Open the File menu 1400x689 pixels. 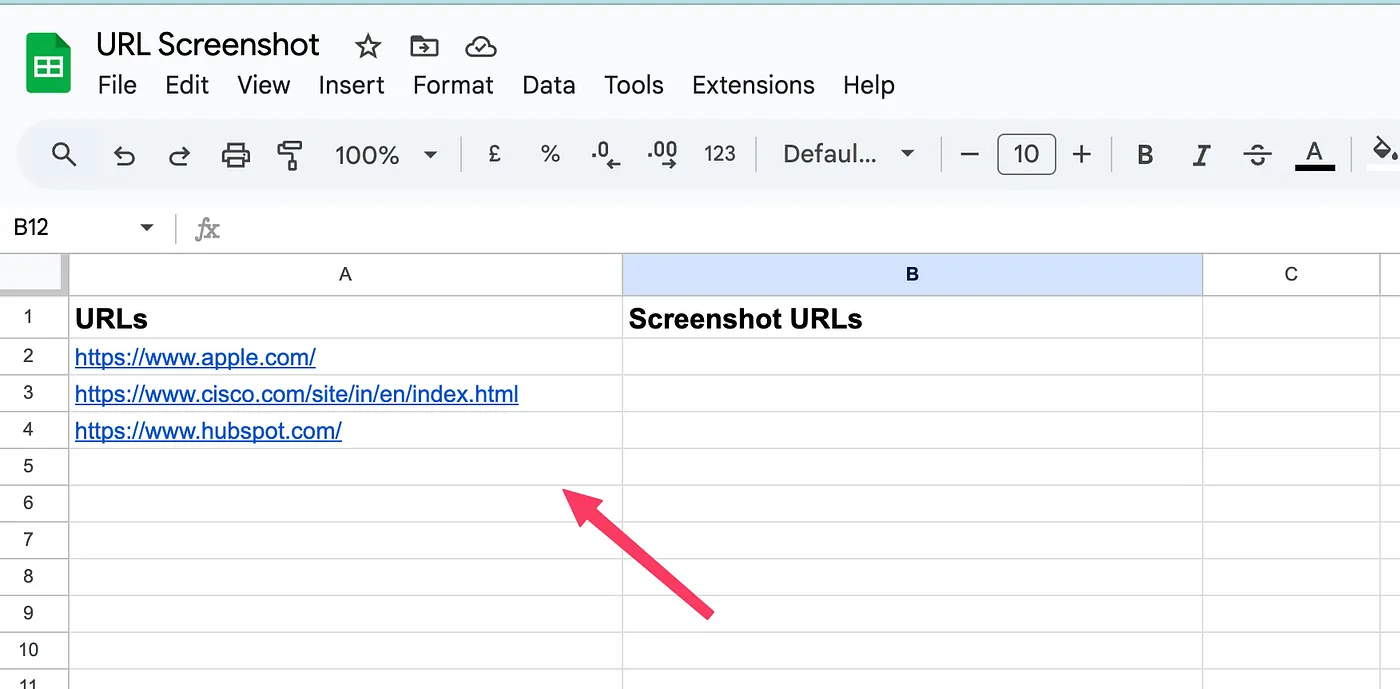coord(117,85)
